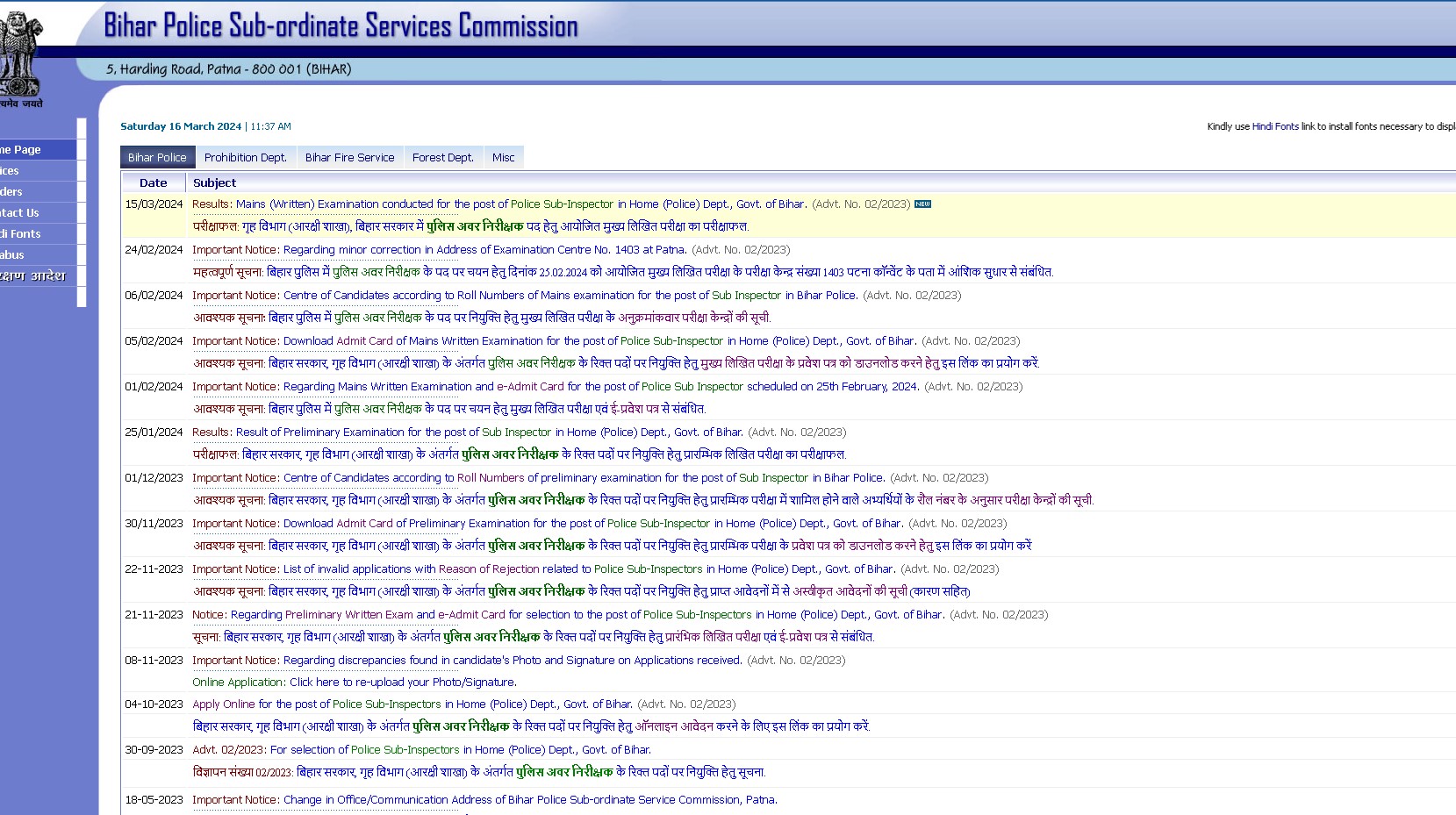1456x815 pixels.
Task: Open Hindi rejected applications list notice 22-11-2023
Action: coord(582,591)
